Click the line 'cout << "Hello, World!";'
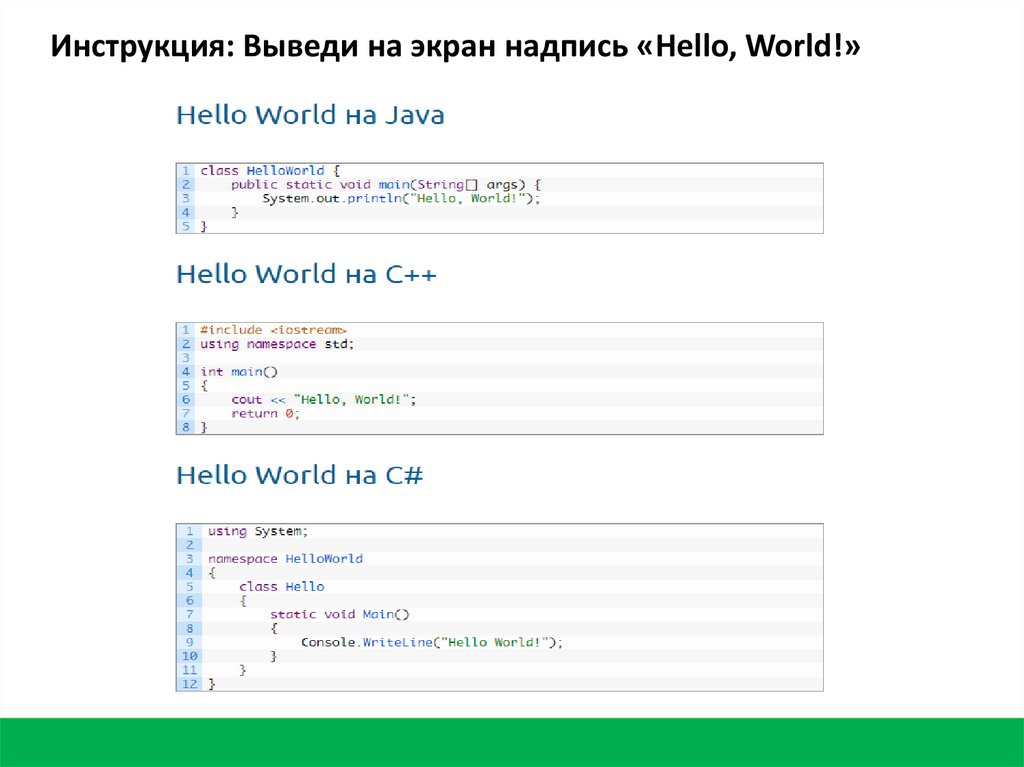This screenshot has height=767, width=1024. (x=324, y=399)
